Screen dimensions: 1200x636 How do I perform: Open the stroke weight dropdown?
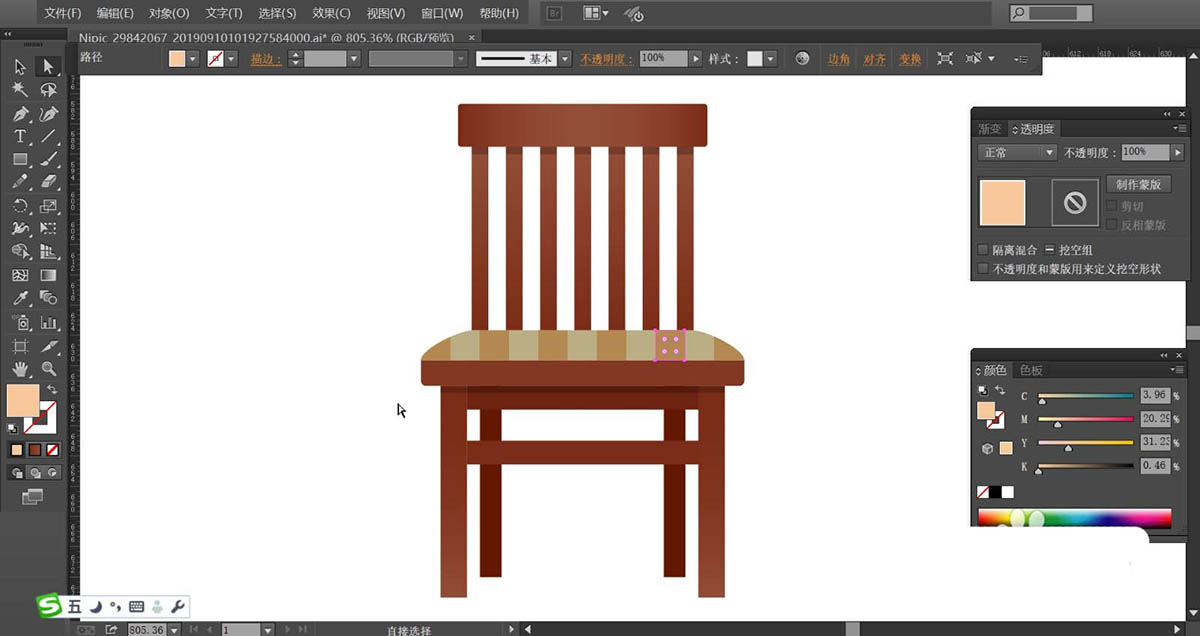tap(354, 59)
